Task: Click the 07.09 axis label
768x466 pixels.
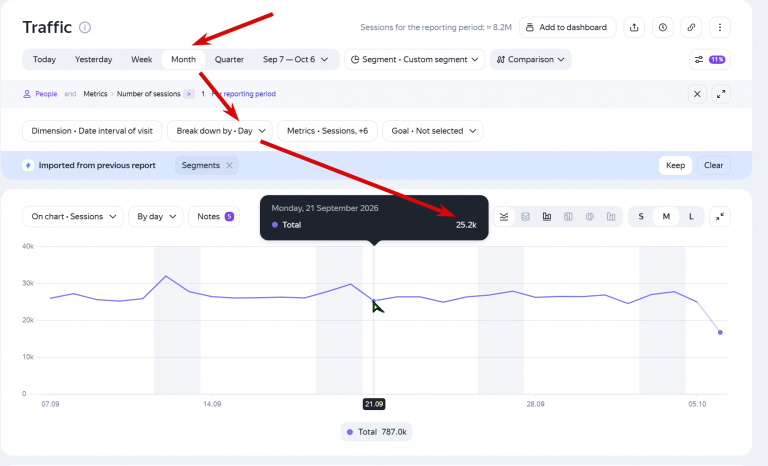Action: click(x=50, y=404)
